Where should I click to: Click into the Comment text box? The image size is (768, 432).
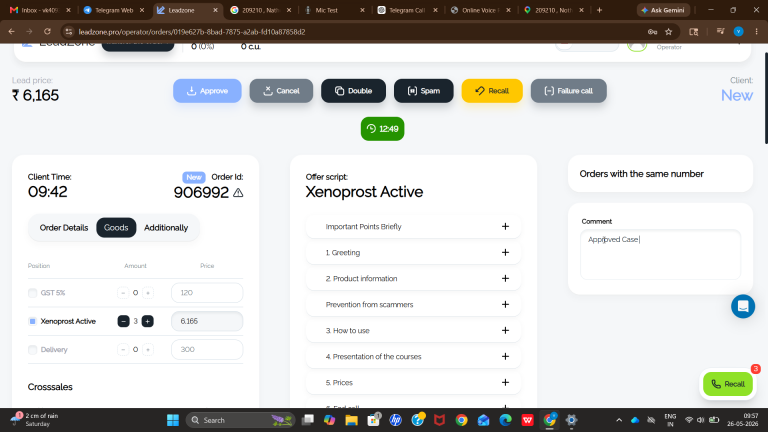pyautogui.click(x=660, y=255)
